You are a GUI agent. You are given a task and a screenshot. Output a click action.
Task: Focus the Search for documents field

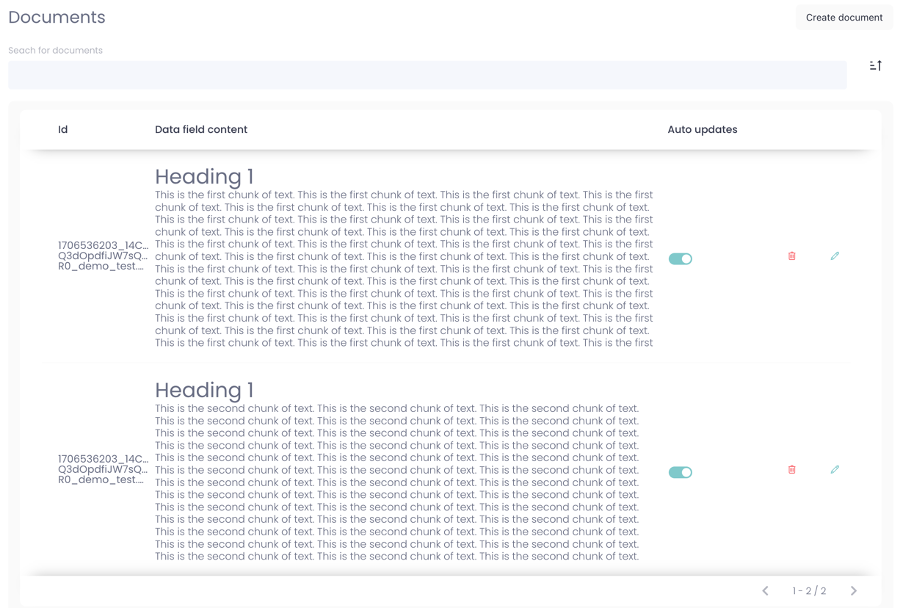[x=427, y=75]
